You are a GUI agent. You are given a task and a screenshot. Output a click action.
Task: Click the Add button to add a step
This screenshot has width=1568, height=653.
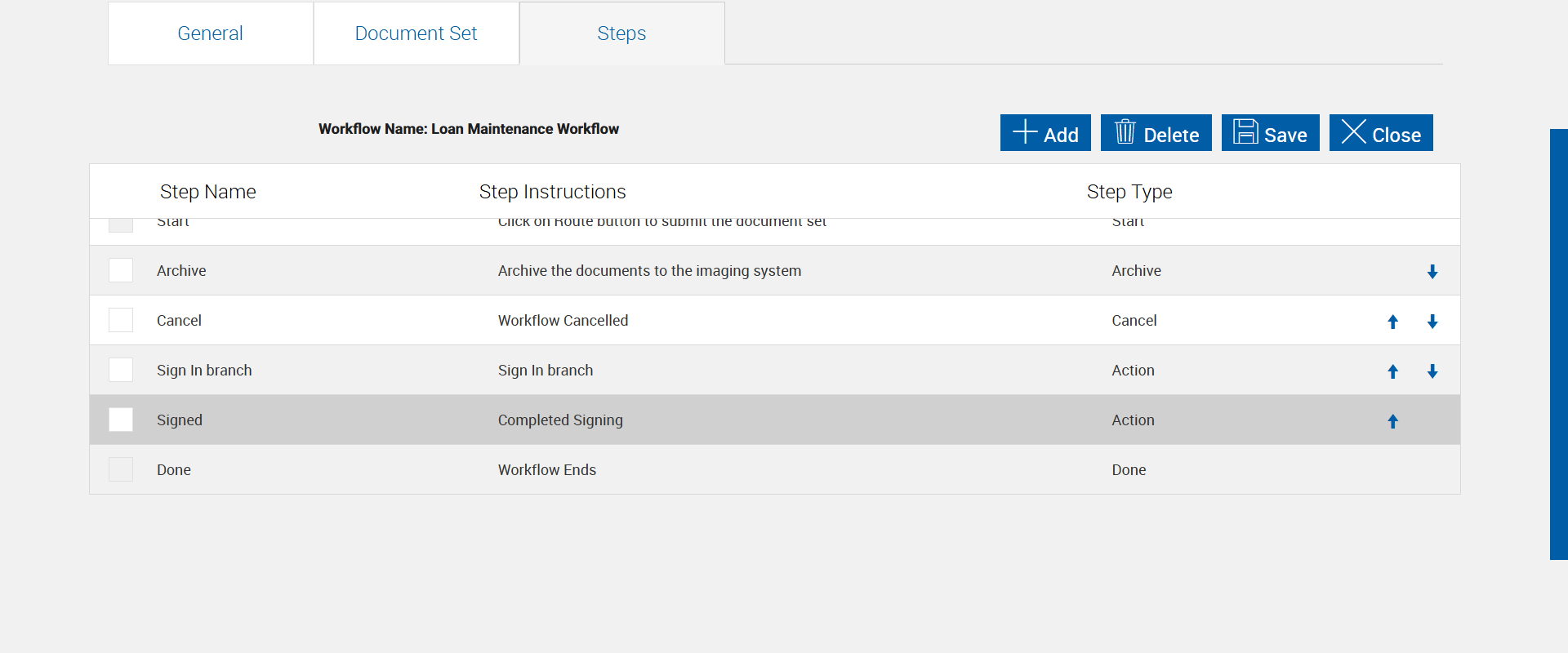click(x=1045, y=133)
